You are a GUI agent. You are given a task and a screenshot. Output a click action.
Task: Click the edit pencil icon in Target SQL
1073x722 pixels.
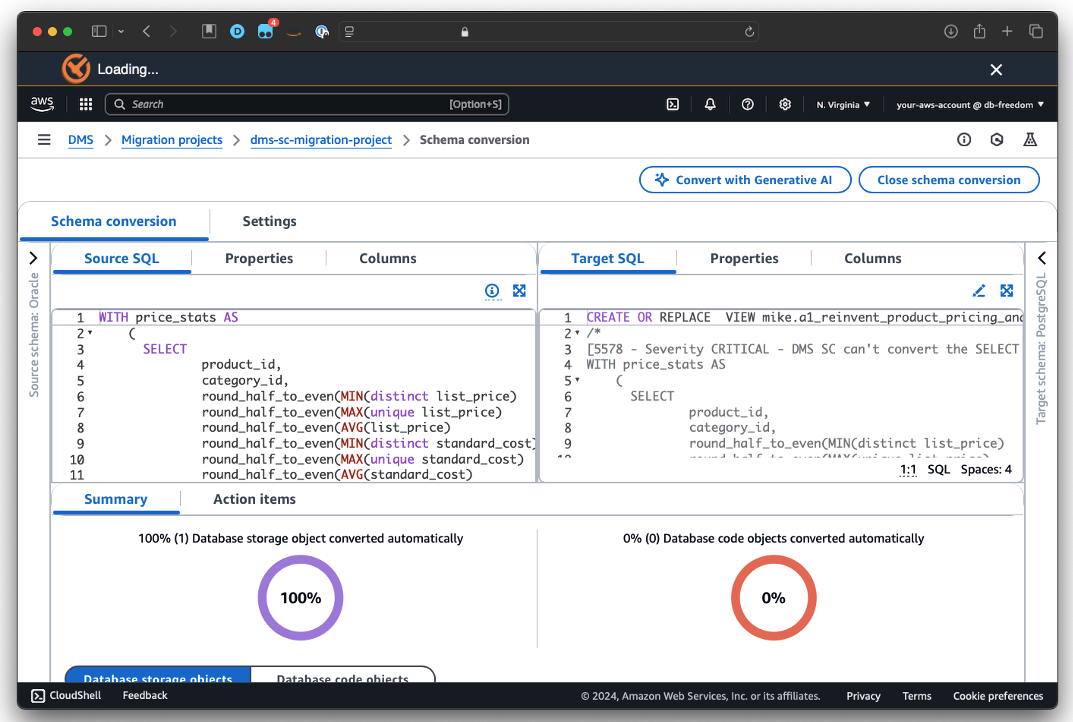979,291
